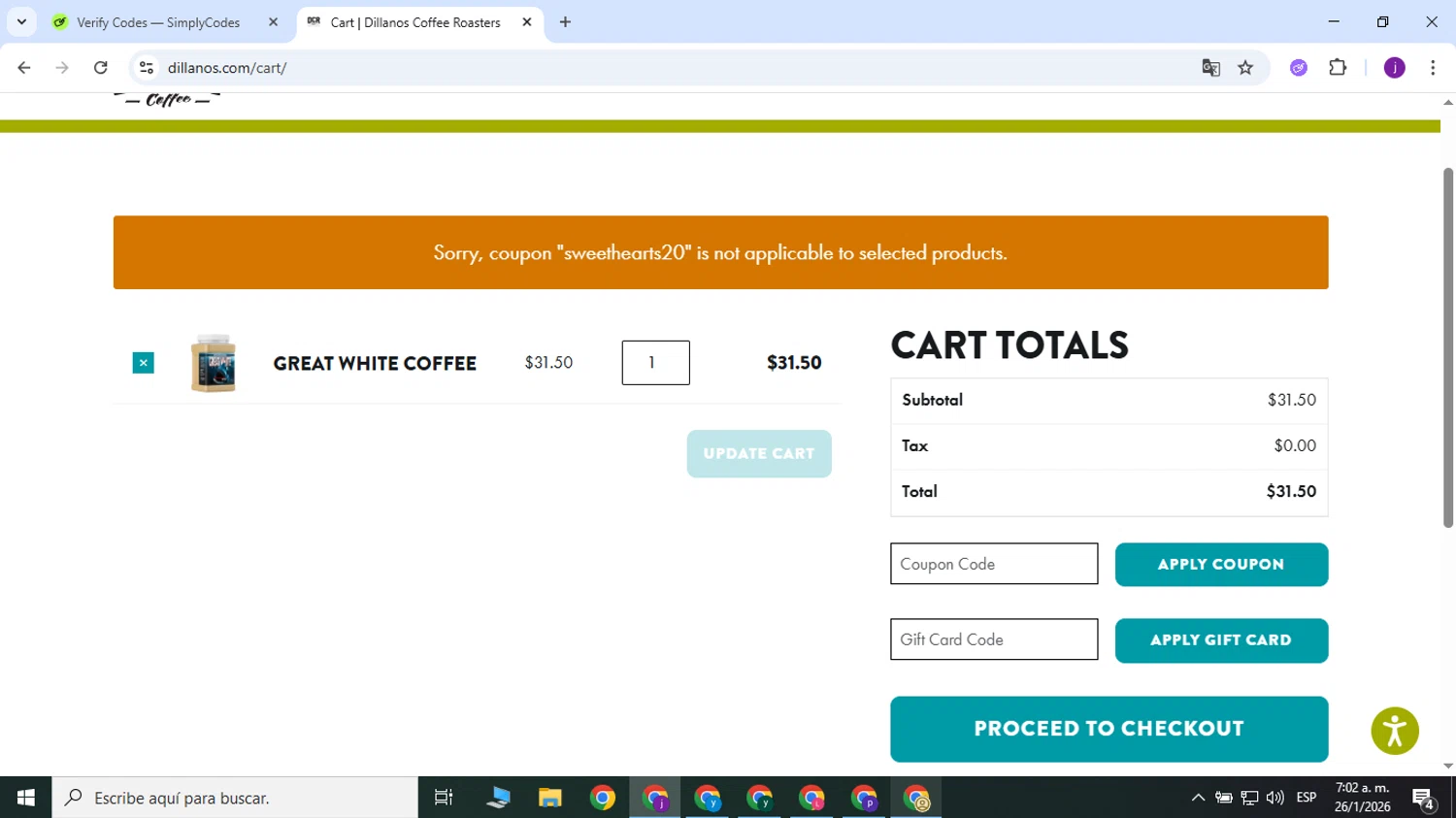Open File Explorer from the taskbar

[550, 798]
